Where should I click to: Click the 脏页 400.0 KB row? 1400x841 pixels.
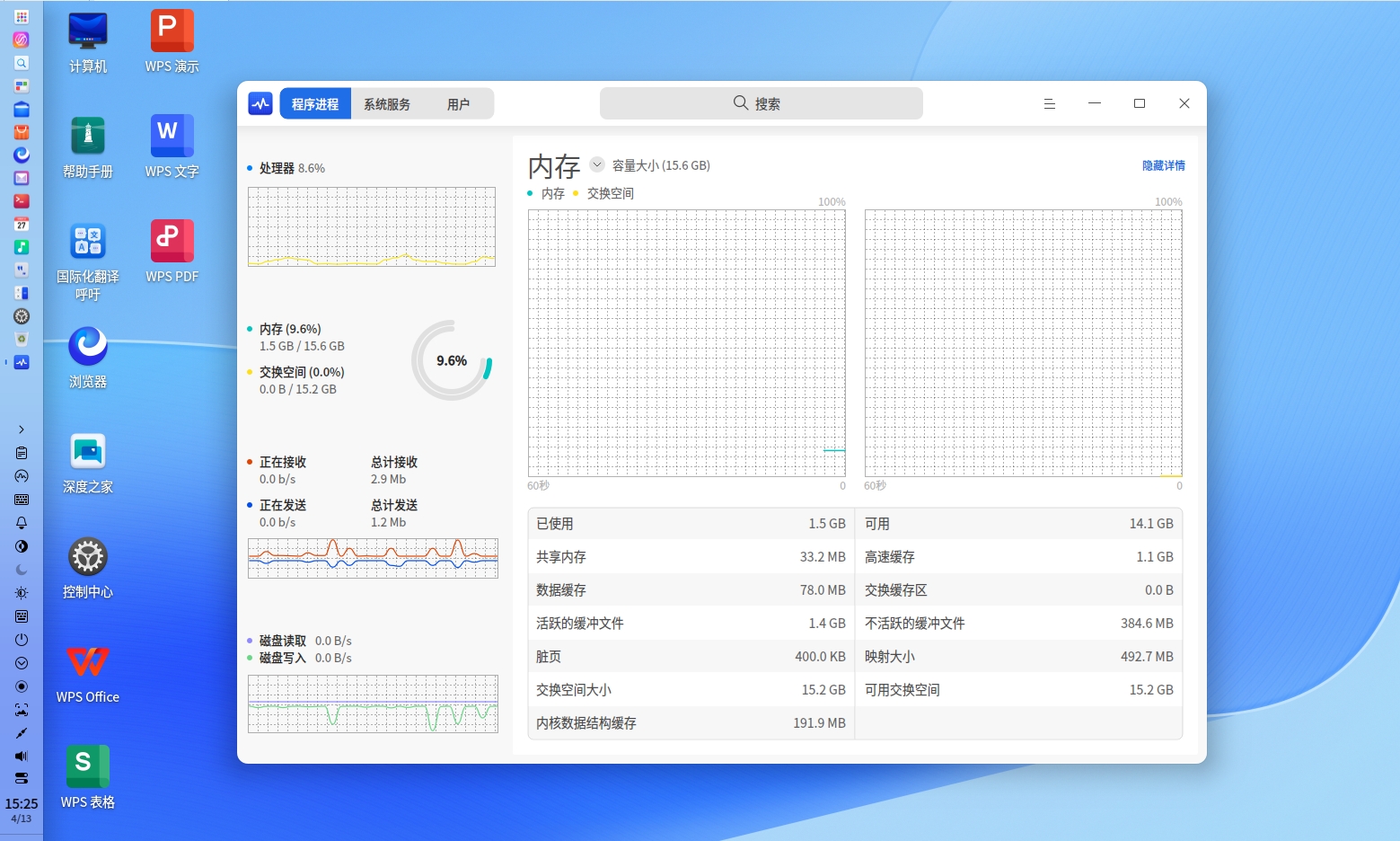coord(691,657)
